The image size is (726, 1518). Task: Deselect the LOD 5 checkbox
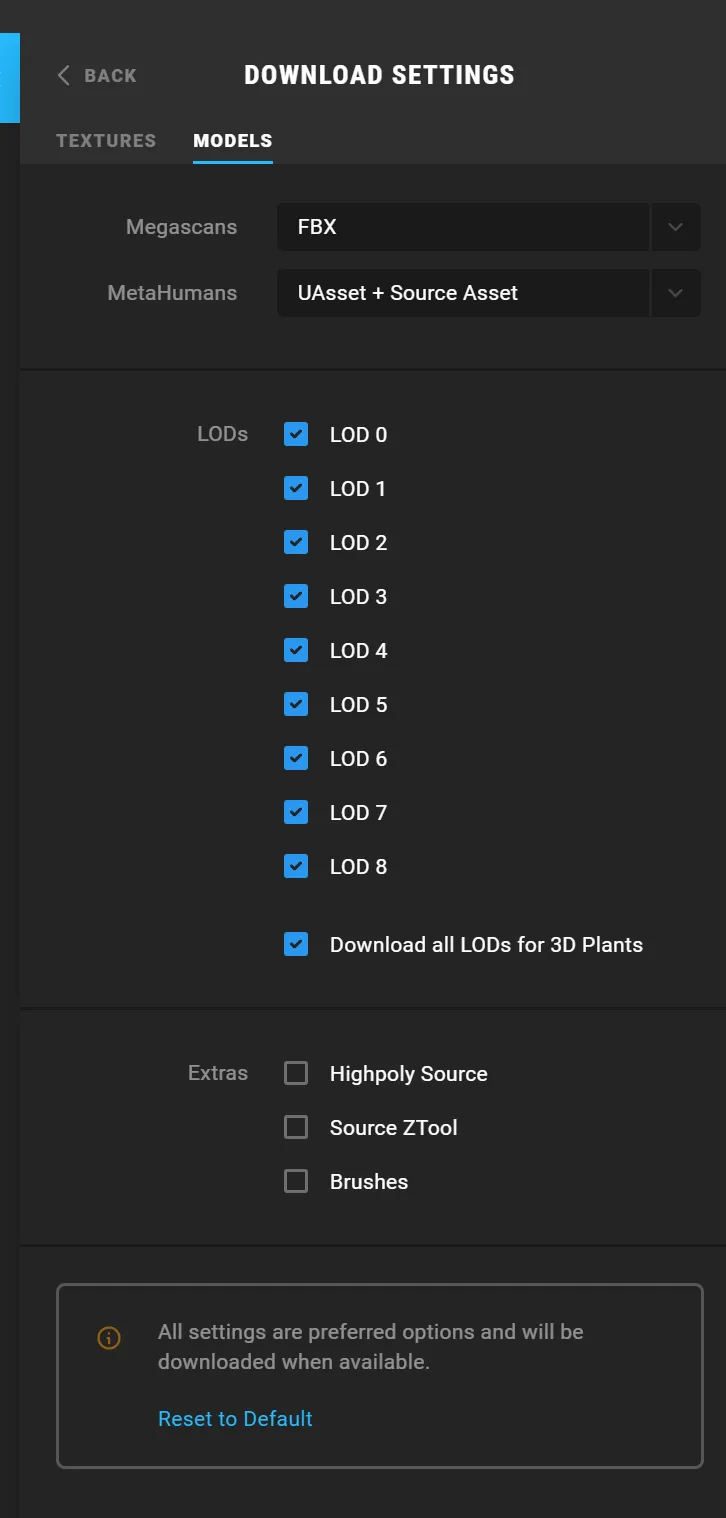[296, 704]
